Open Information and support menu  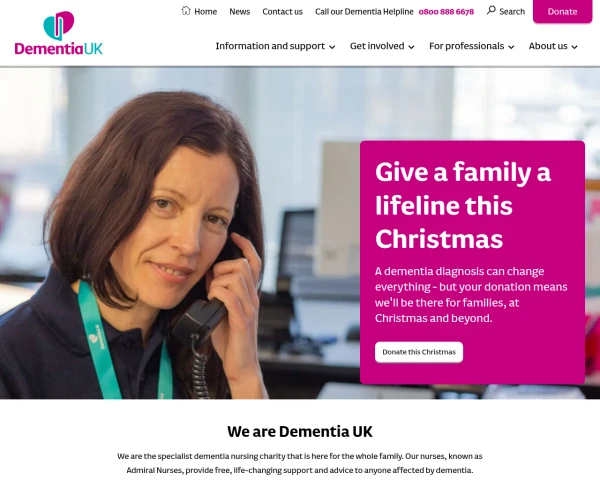pos(270,46)
